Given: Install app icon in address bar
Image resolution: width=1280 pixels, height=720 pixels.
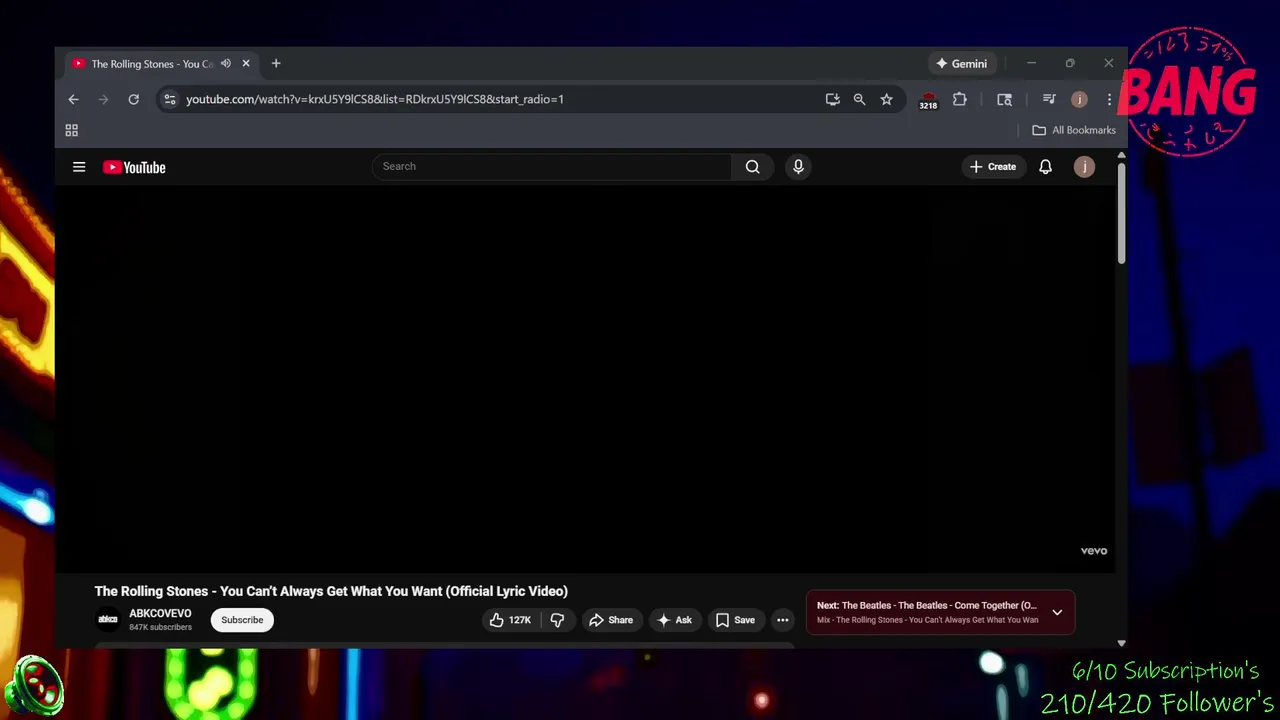Looking at the screenshot, I should coord(832,99).
